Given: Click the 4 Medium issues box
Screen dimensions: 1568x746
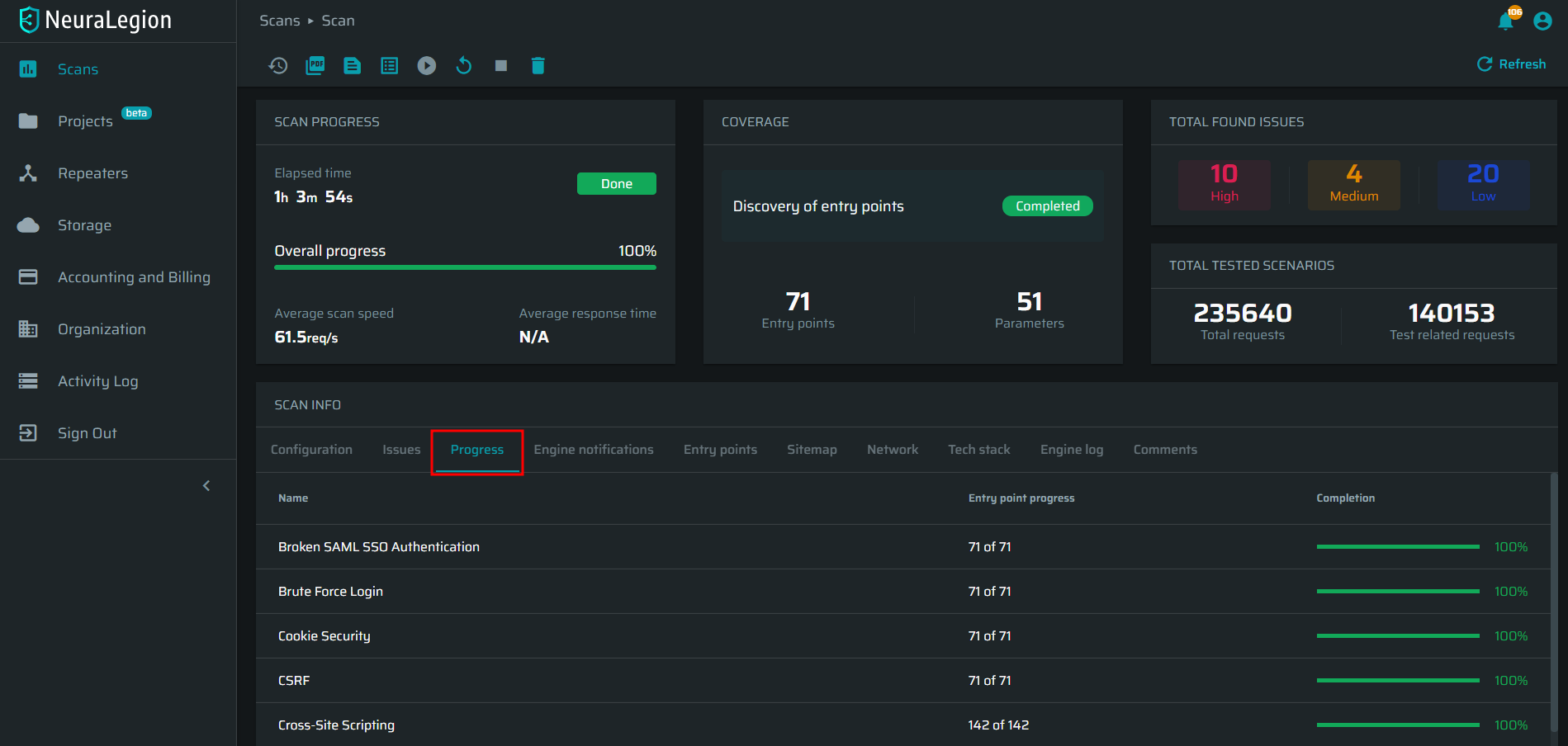Looking at the screenshot, I should click(x=1354, y=185).
